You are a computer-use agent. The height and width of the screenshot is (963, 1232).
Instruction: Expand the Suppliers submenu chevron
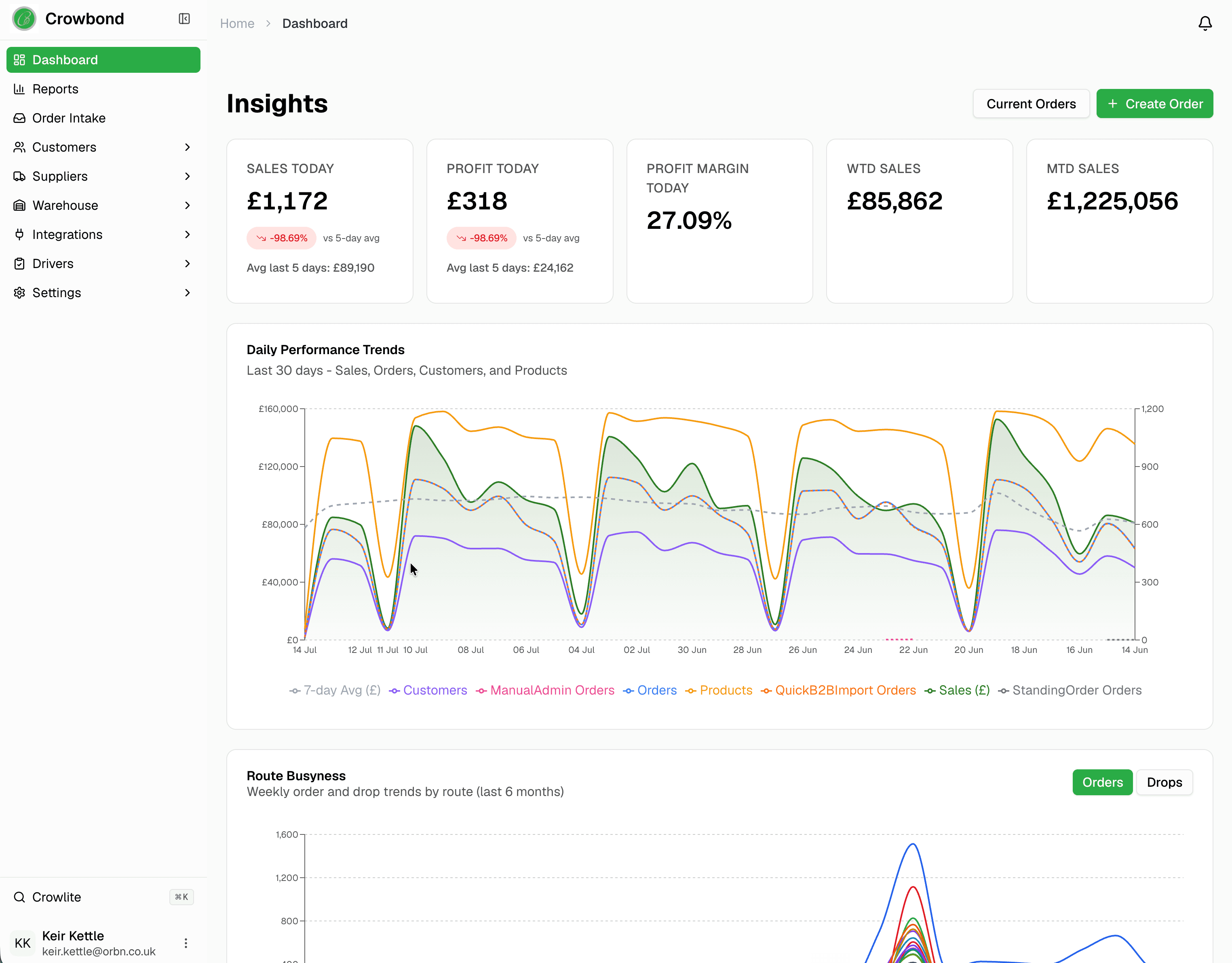click(x=187, y=176)
